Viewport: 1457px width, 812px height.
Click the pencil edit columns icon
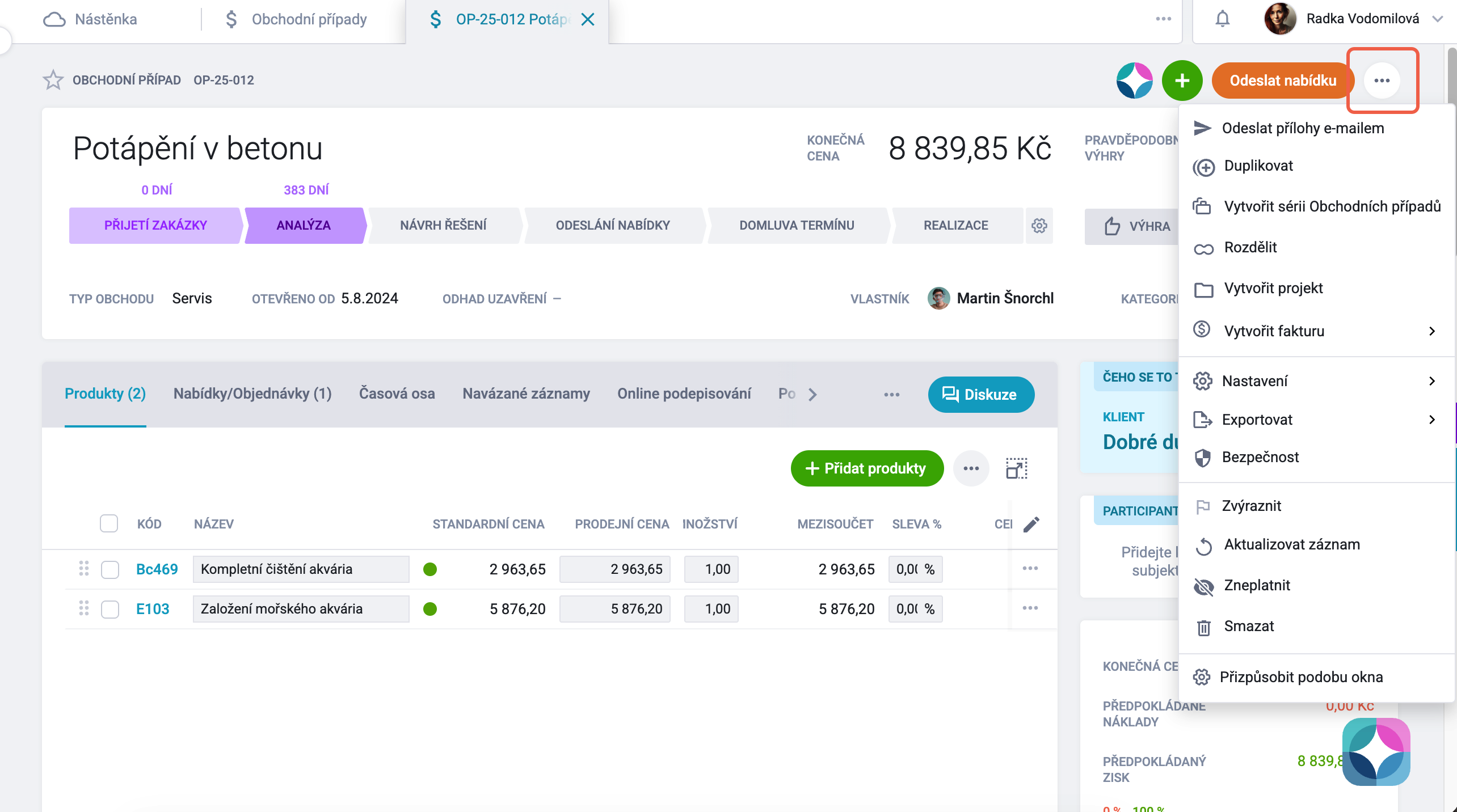coord(1031,525)
